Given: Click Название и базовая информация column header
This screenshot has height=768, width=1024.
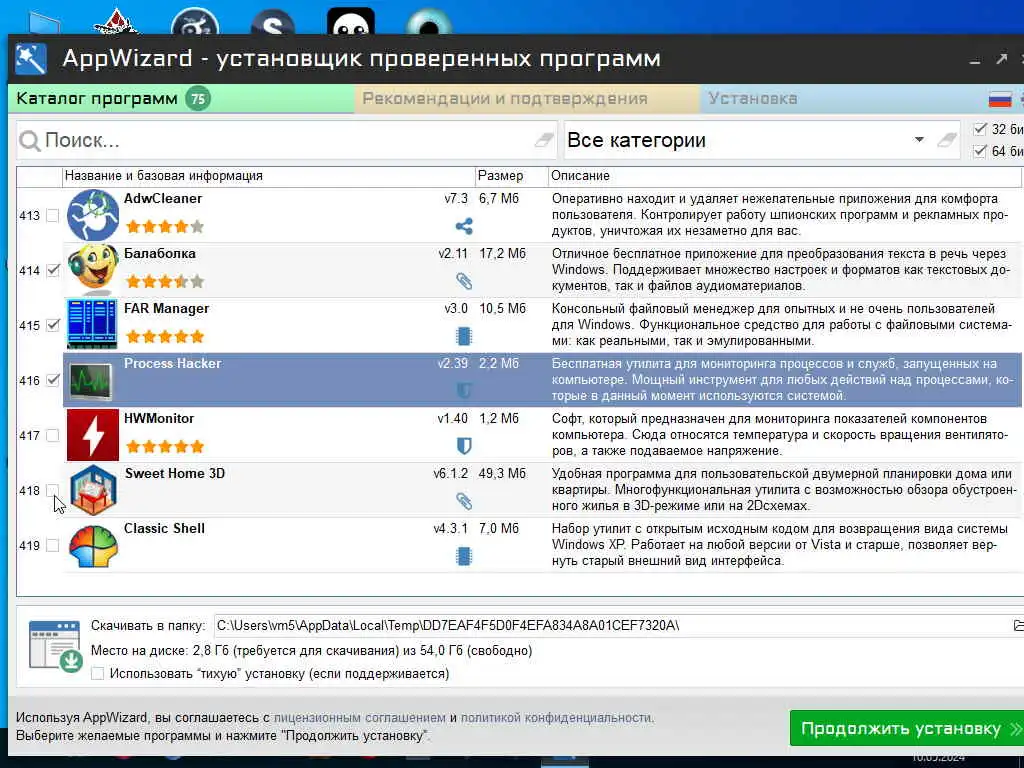Looking at the screenshot, I should (269, 176).
